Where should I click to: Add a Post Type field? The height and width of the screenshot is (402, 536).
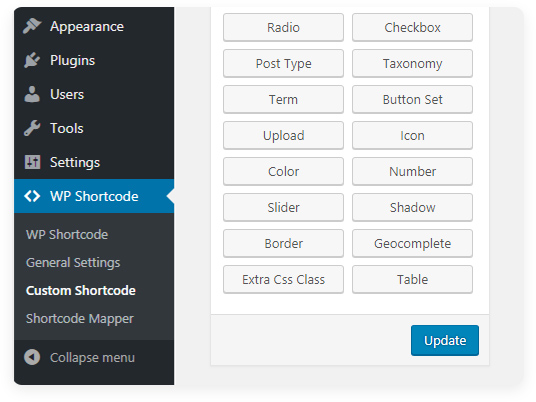click(x=283, y=63)
